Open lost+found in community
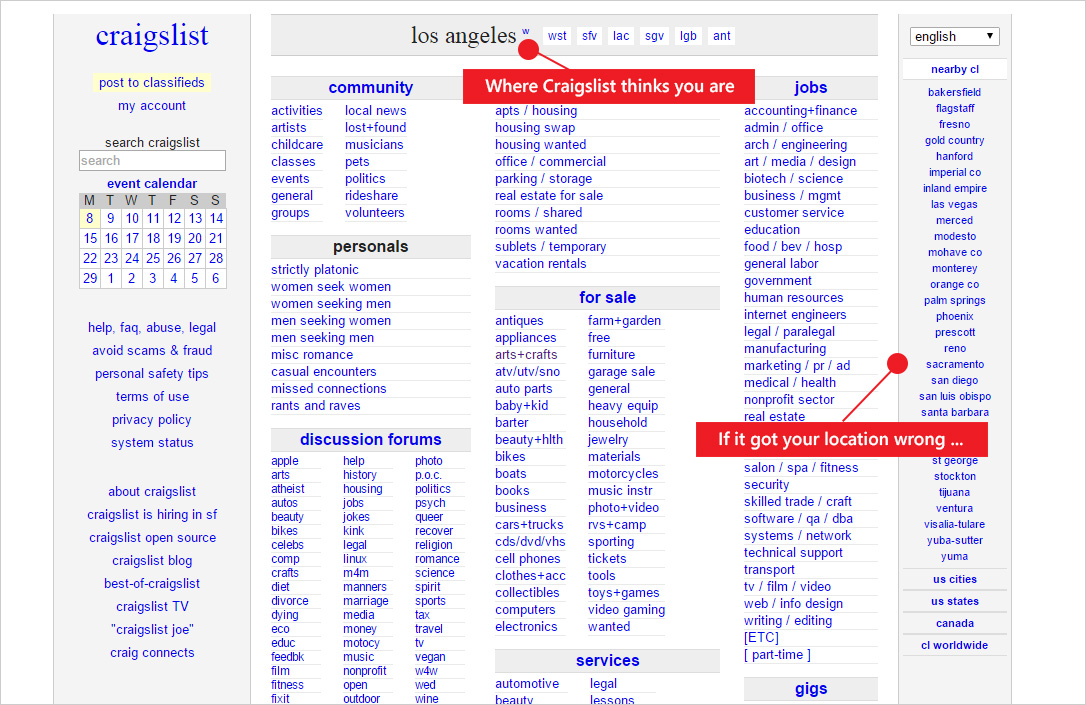The image size is (1086, 705). pos(375,127)
